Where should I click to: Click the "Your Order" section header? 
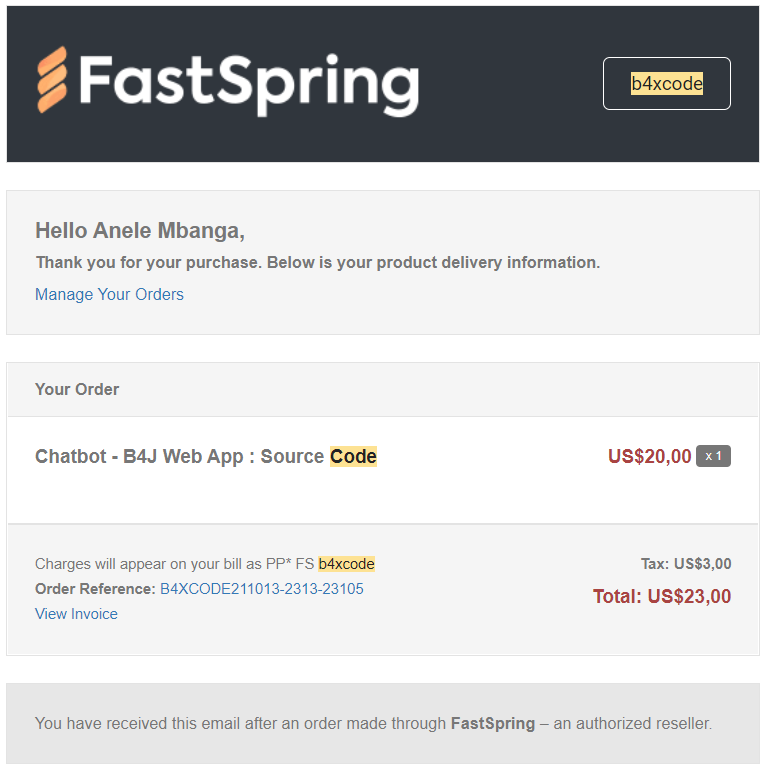(77, 389)
